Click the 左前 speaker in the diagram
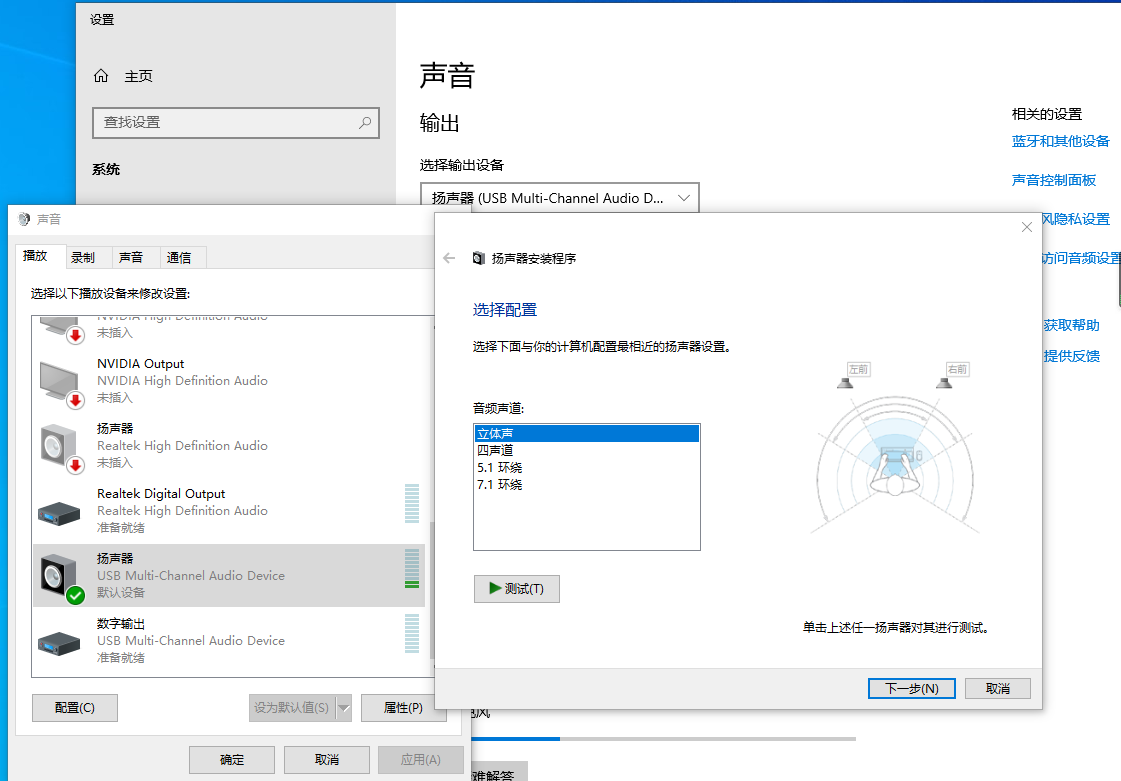1121x781 pixels. (846, 383)
